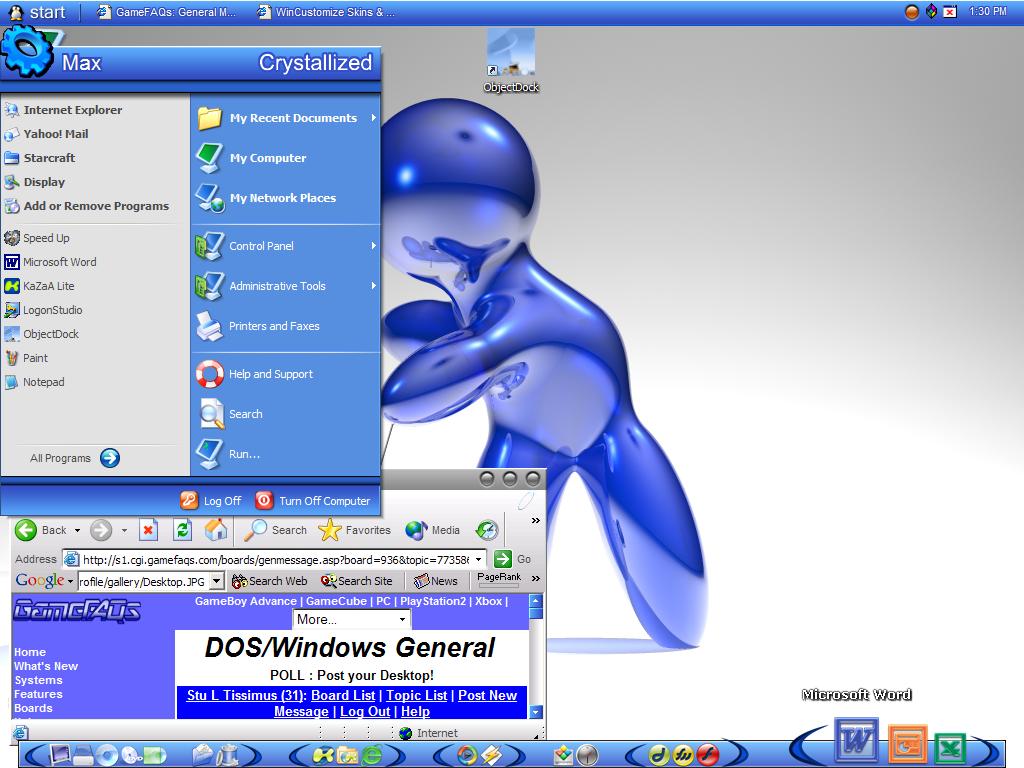Expand All Programs arrow

[110, 458]
